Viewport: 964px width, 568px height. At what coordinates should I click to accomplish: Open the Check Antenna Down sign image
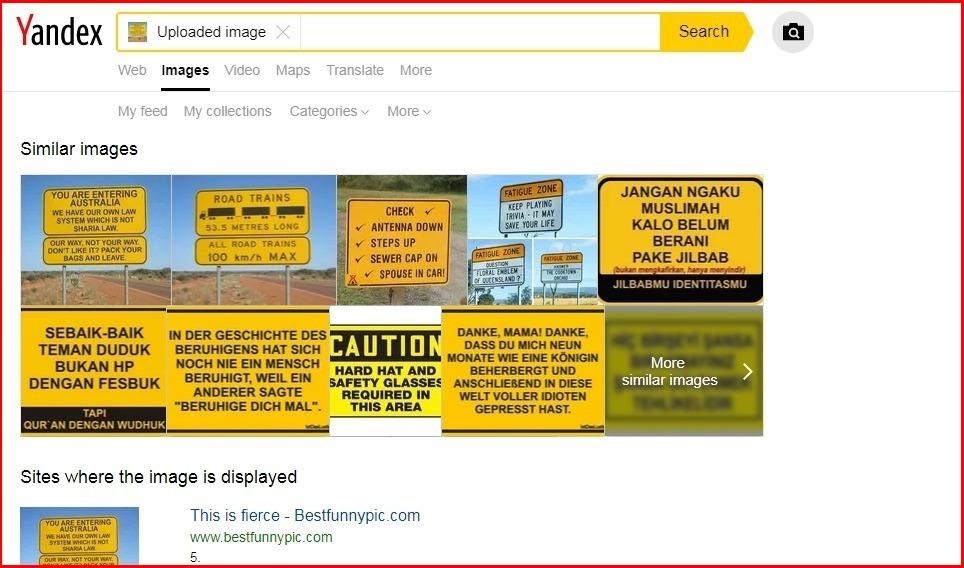(x=402, y=240)
